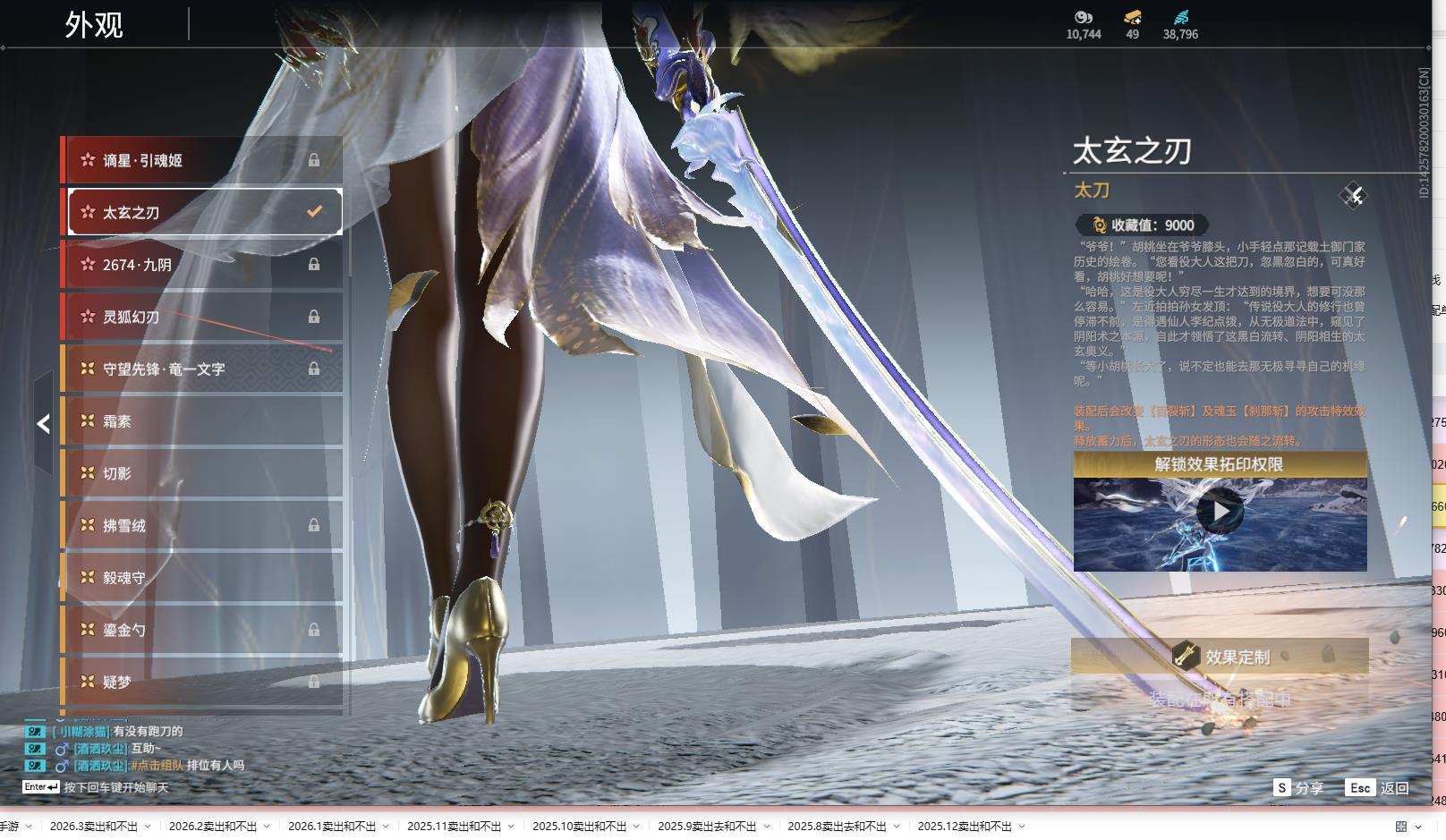The image size is (1446, 840).
Task: Click the lock icon on 摘星·引魂姬
Action: pos(314,160)
